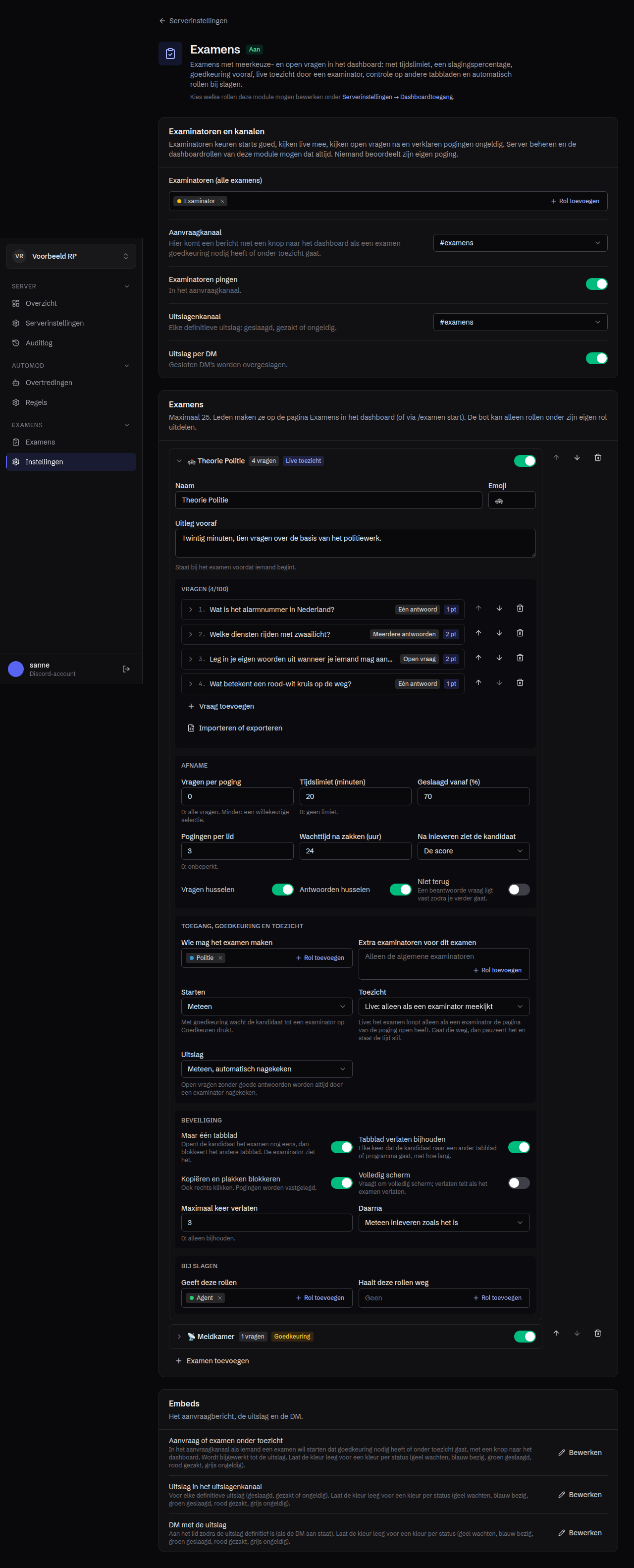Viewport: 634px width, 1568px height.
Task: Open the Toezicht dropdown
Action: [444, 1007]
